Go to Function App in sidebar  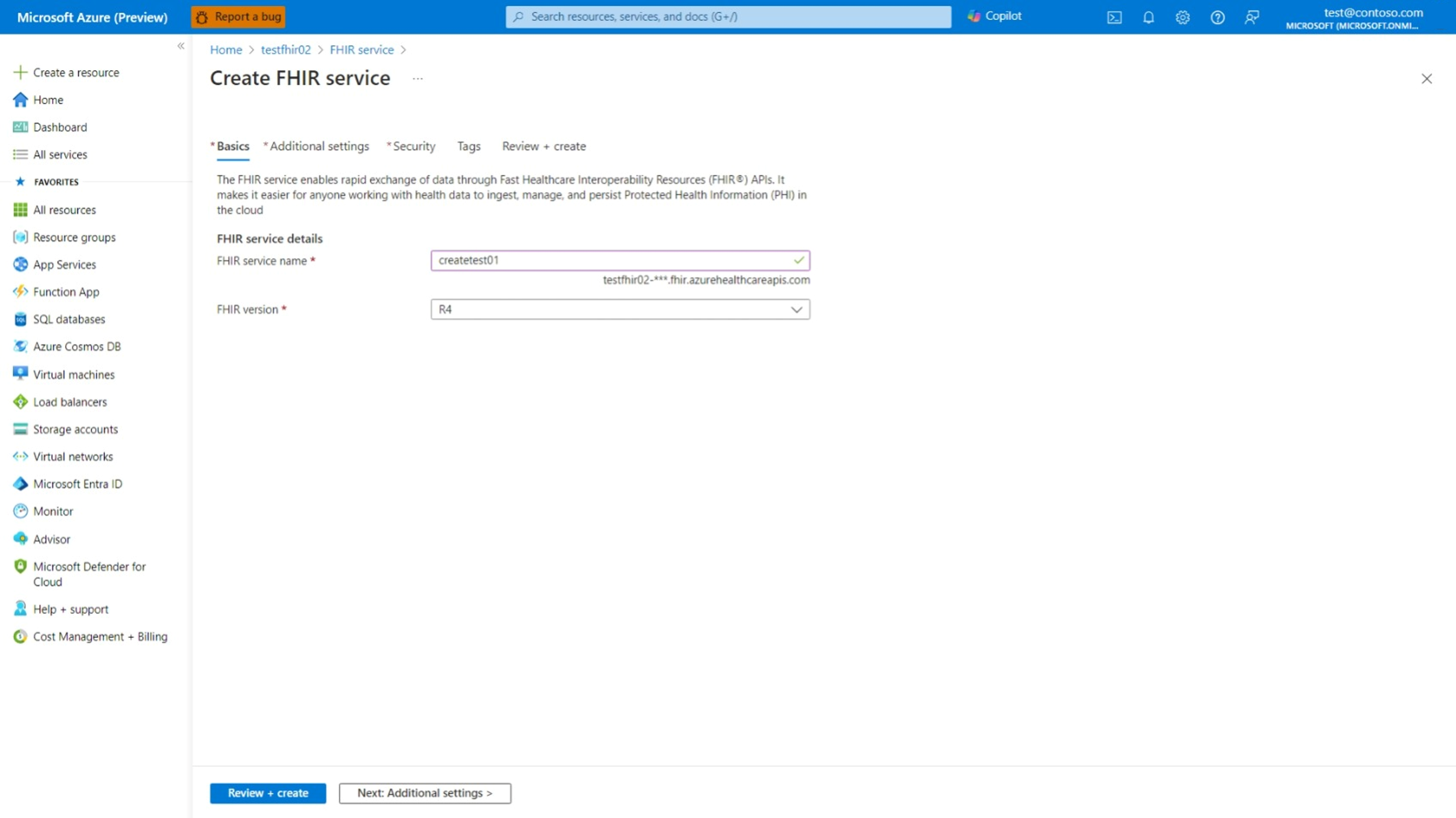coord(66,291)
